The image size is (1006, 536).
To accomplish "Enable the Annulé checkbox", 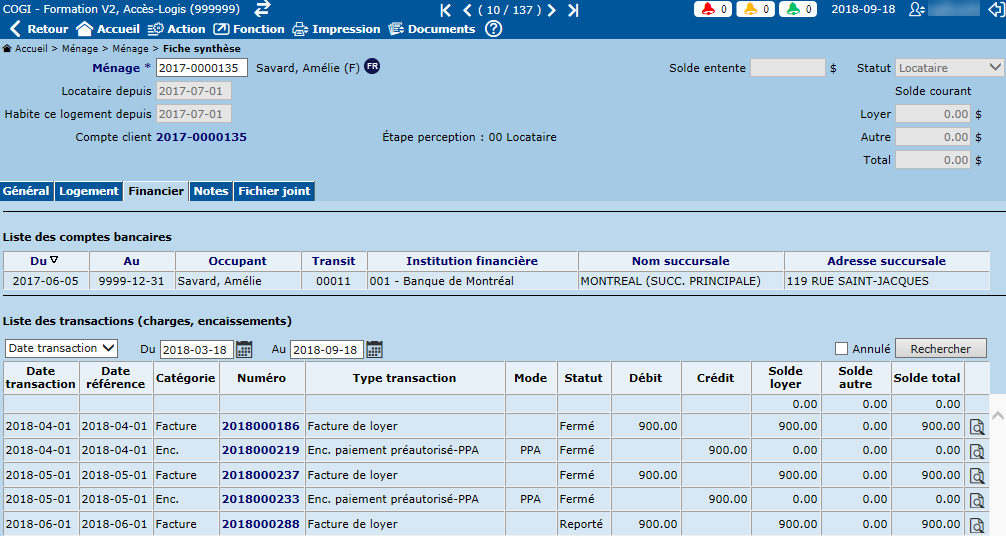I will click(x=842, y=349).
